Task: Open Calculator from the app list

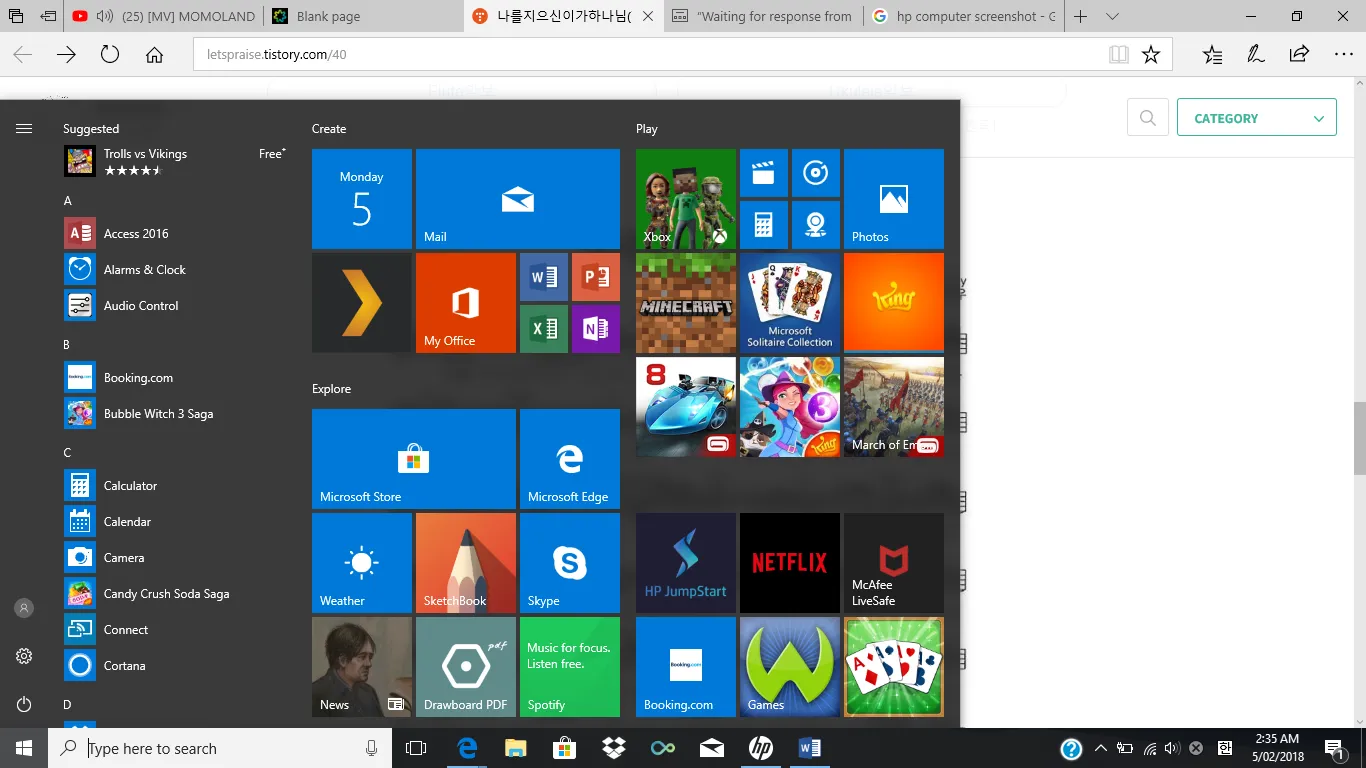Action: pyautogui.click(x=130, y=486)
